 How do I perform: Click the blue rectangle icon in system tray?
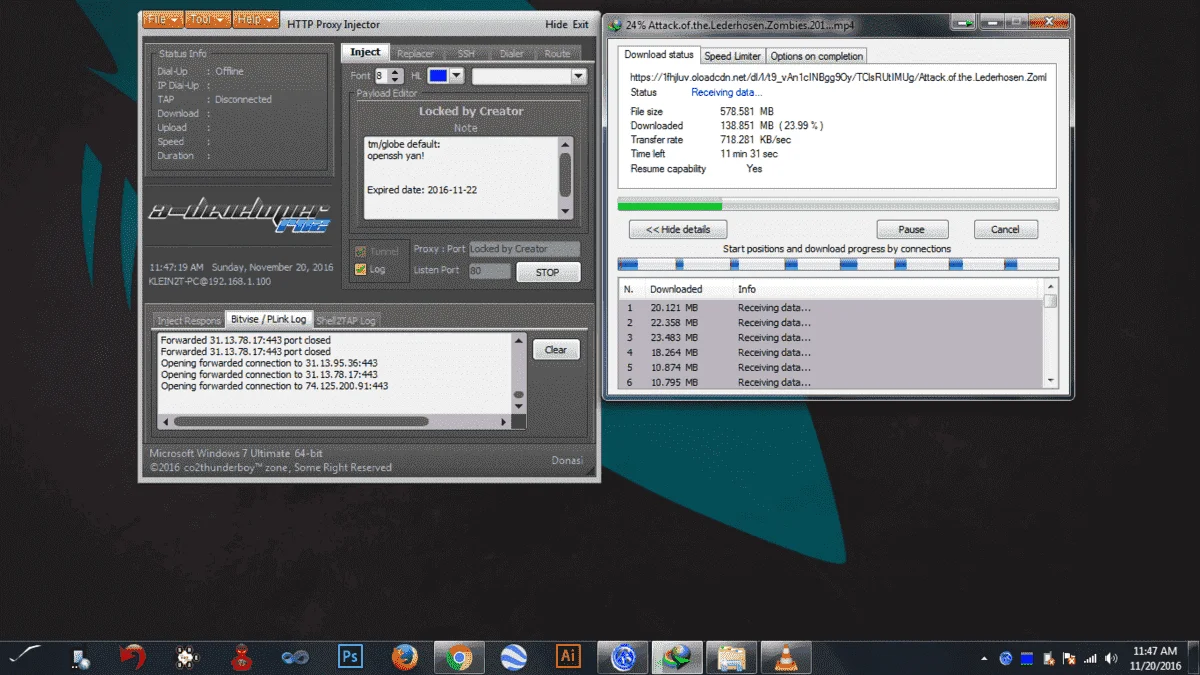[1027, 658]
